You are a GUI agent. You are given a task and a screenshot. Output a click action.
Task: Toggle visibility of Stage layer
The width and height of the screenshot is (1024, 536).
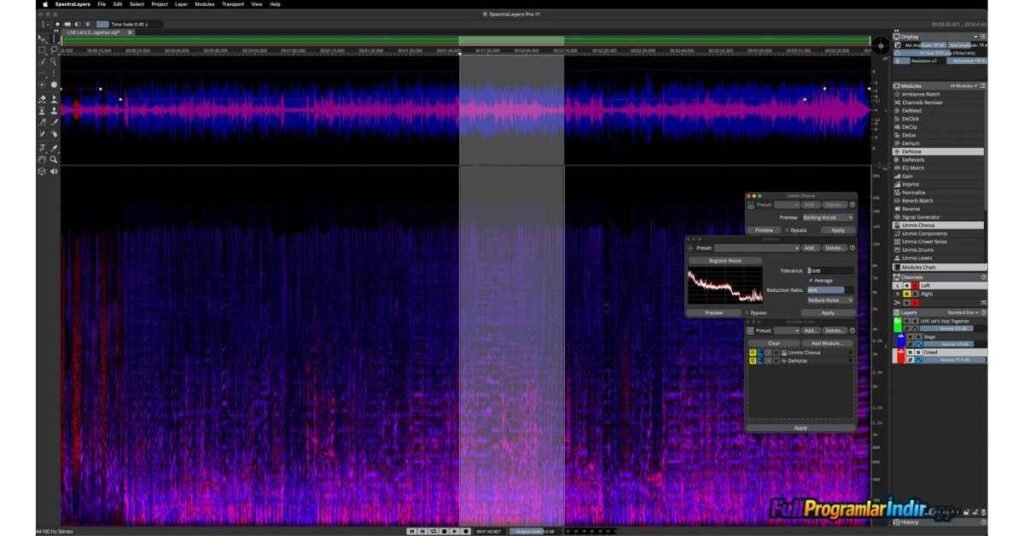(910, 337)
